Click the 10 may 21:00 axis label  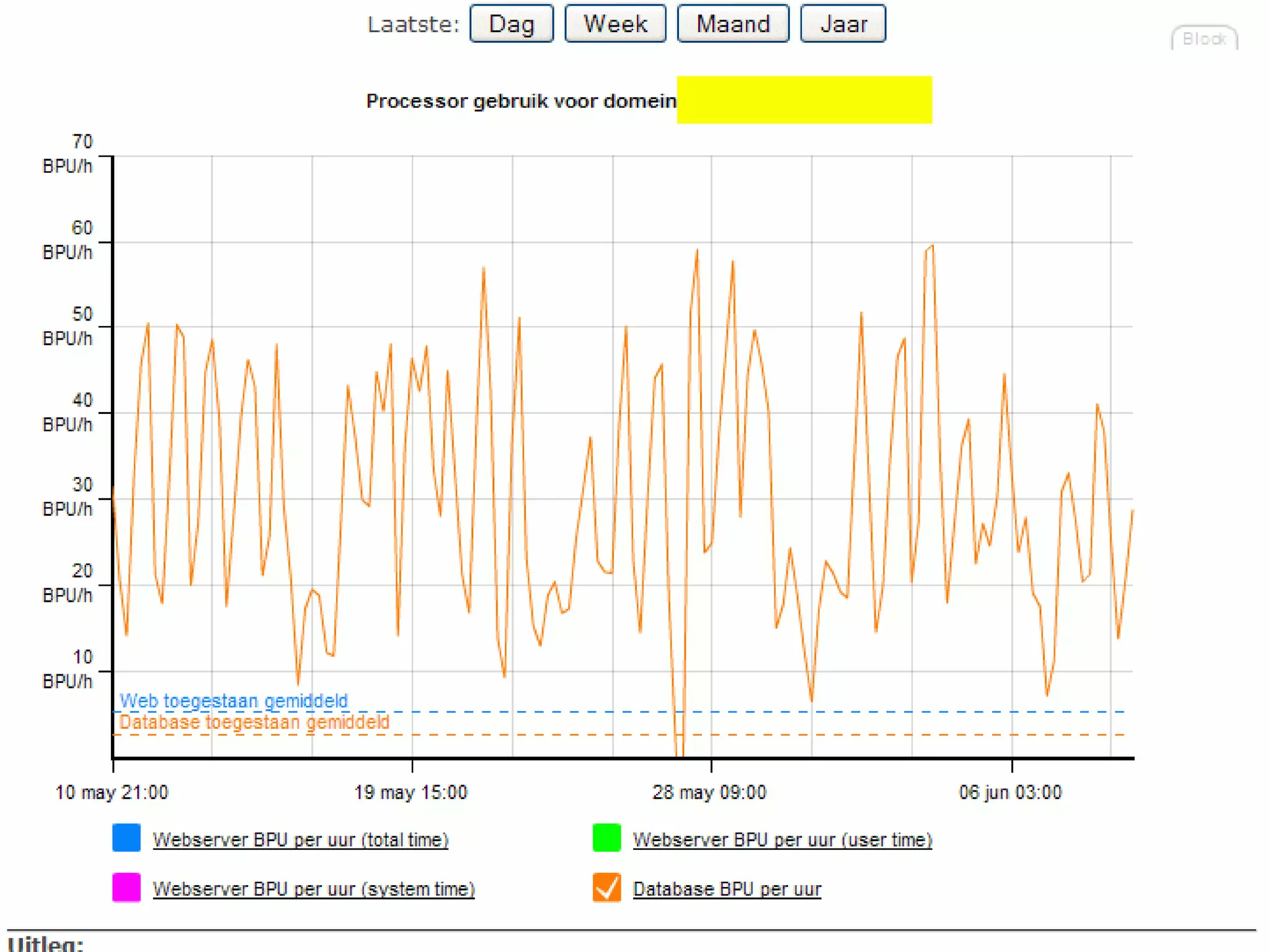[112, 793]
